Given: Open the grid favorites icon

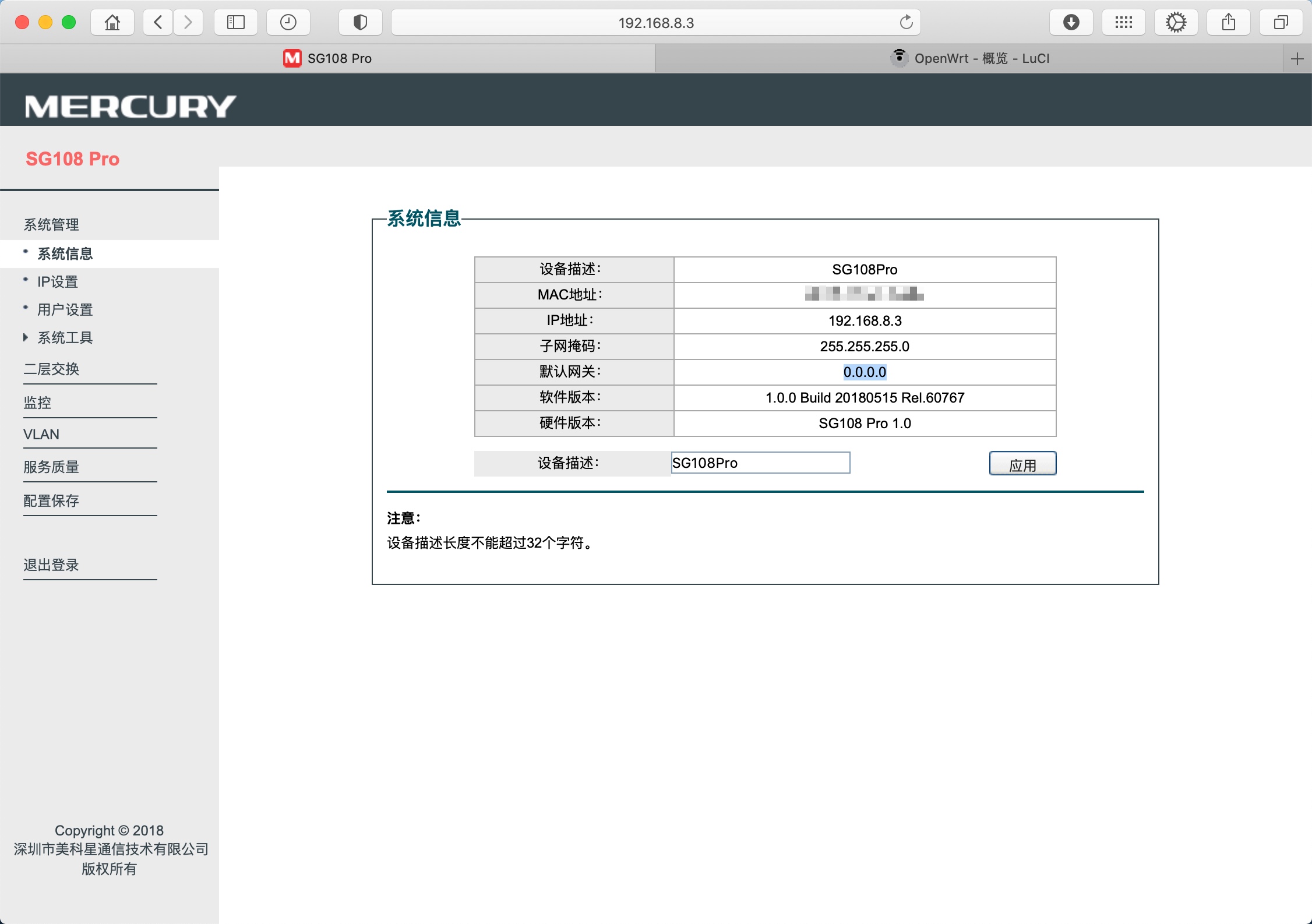Looking at the screenshot, I should point(1123,22).
